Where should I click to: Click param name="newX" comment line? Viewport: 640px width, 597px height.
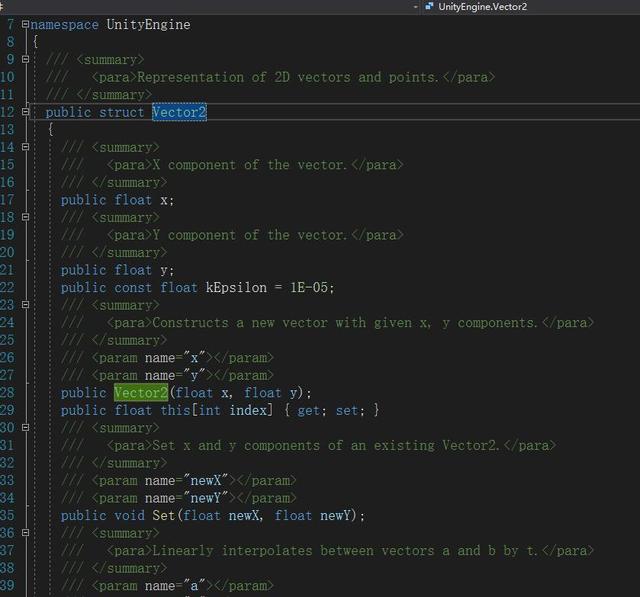pyautogui.click(x=178, y=480)
